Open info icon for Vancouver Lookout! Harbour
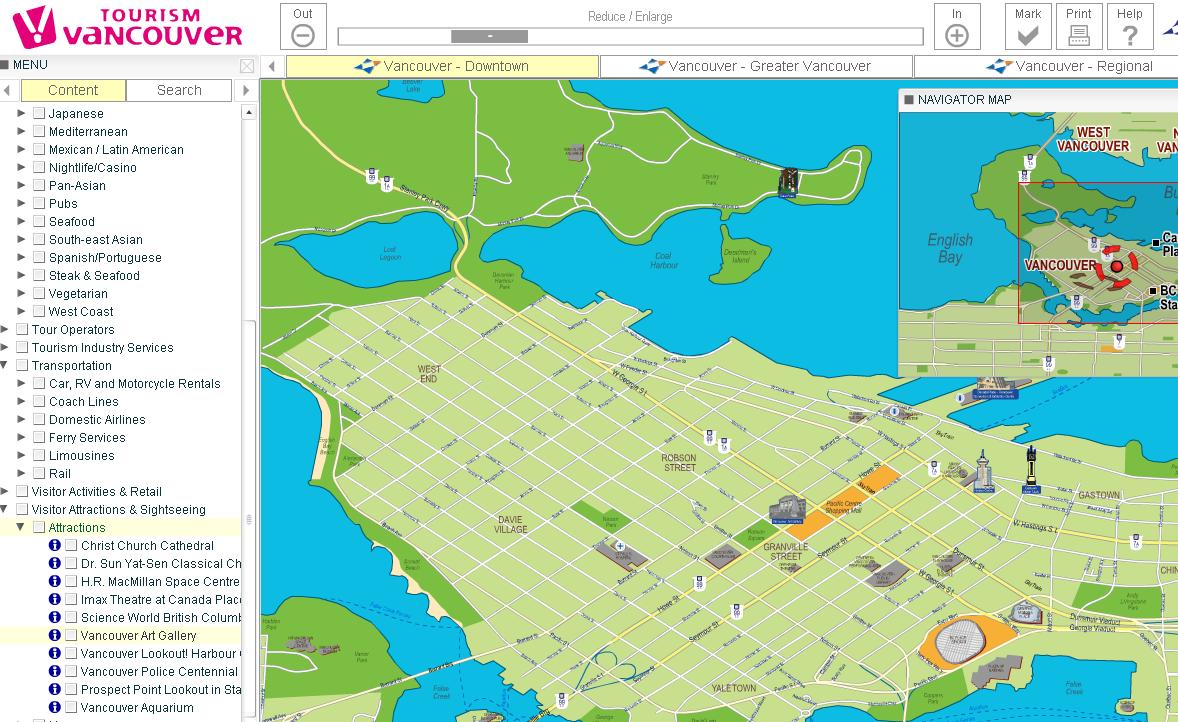 click(x=55, y=653)
